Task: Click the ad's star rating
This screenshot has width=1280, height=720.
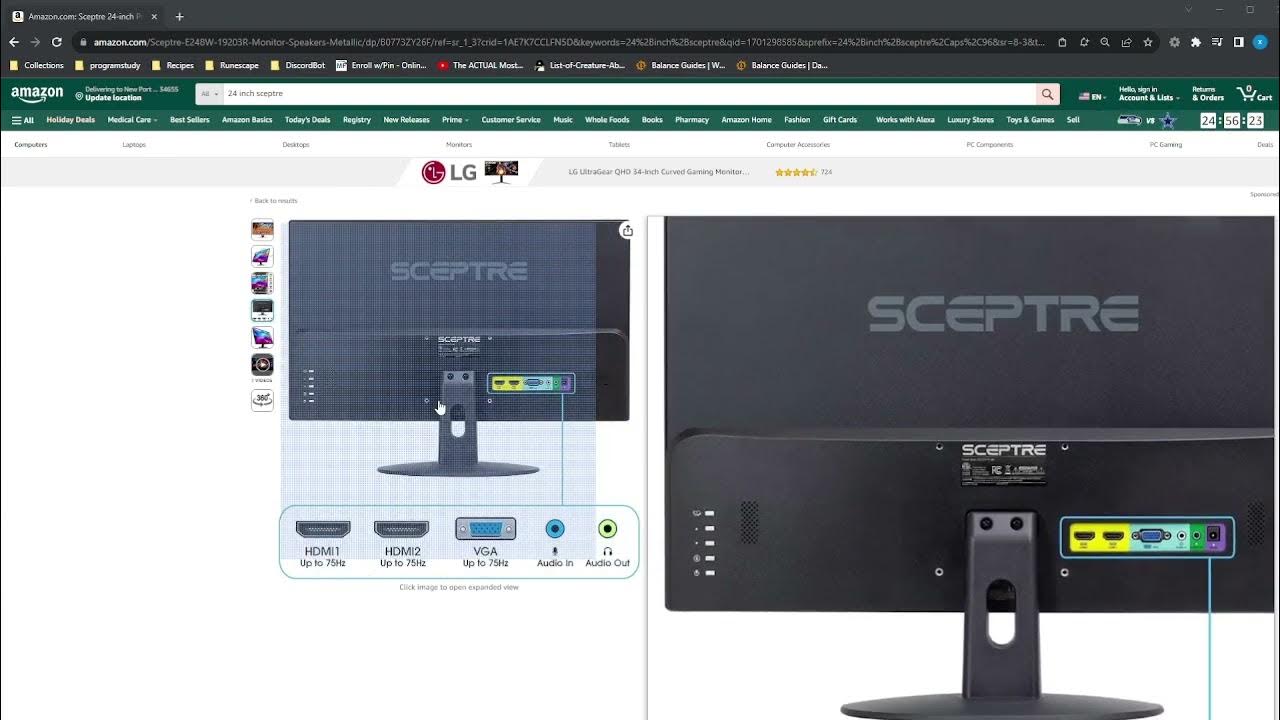Action: coord(796,172)
